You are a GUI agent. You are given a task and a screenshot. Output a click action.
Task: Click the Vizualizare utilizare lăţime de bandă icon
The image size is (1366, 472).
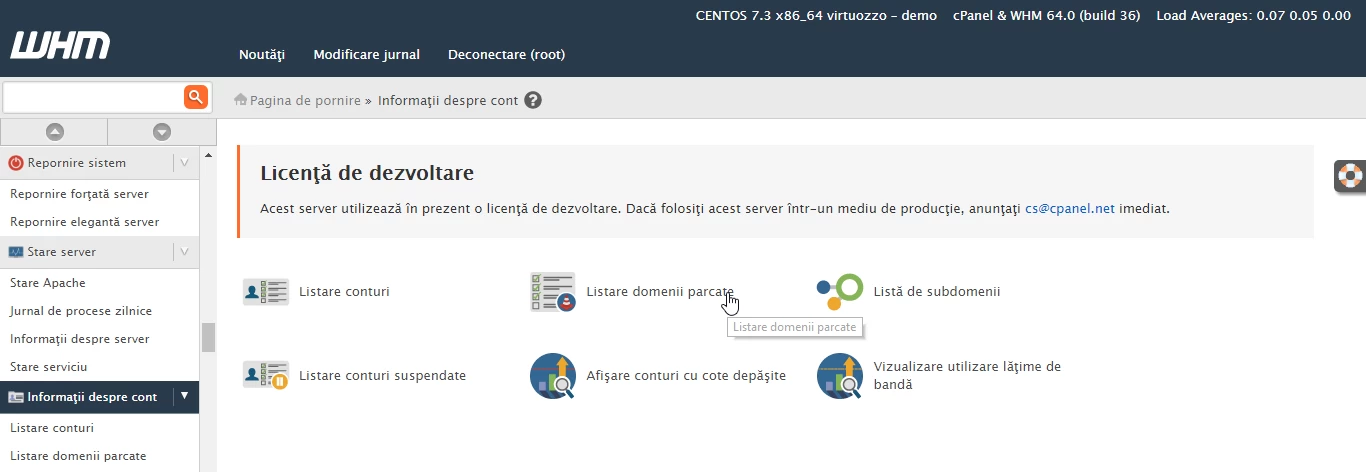(x=839, y=376)
